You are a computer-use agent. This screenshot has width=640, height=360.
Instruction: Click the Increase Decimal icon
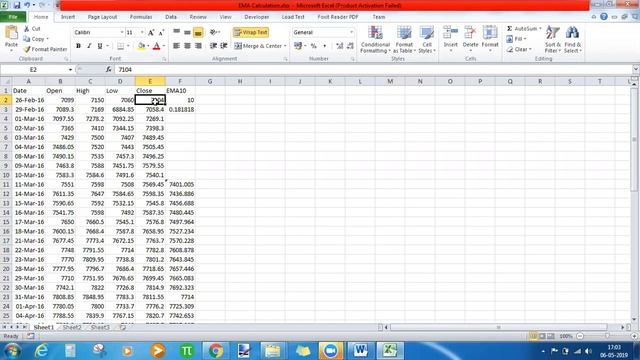[340, 46]
